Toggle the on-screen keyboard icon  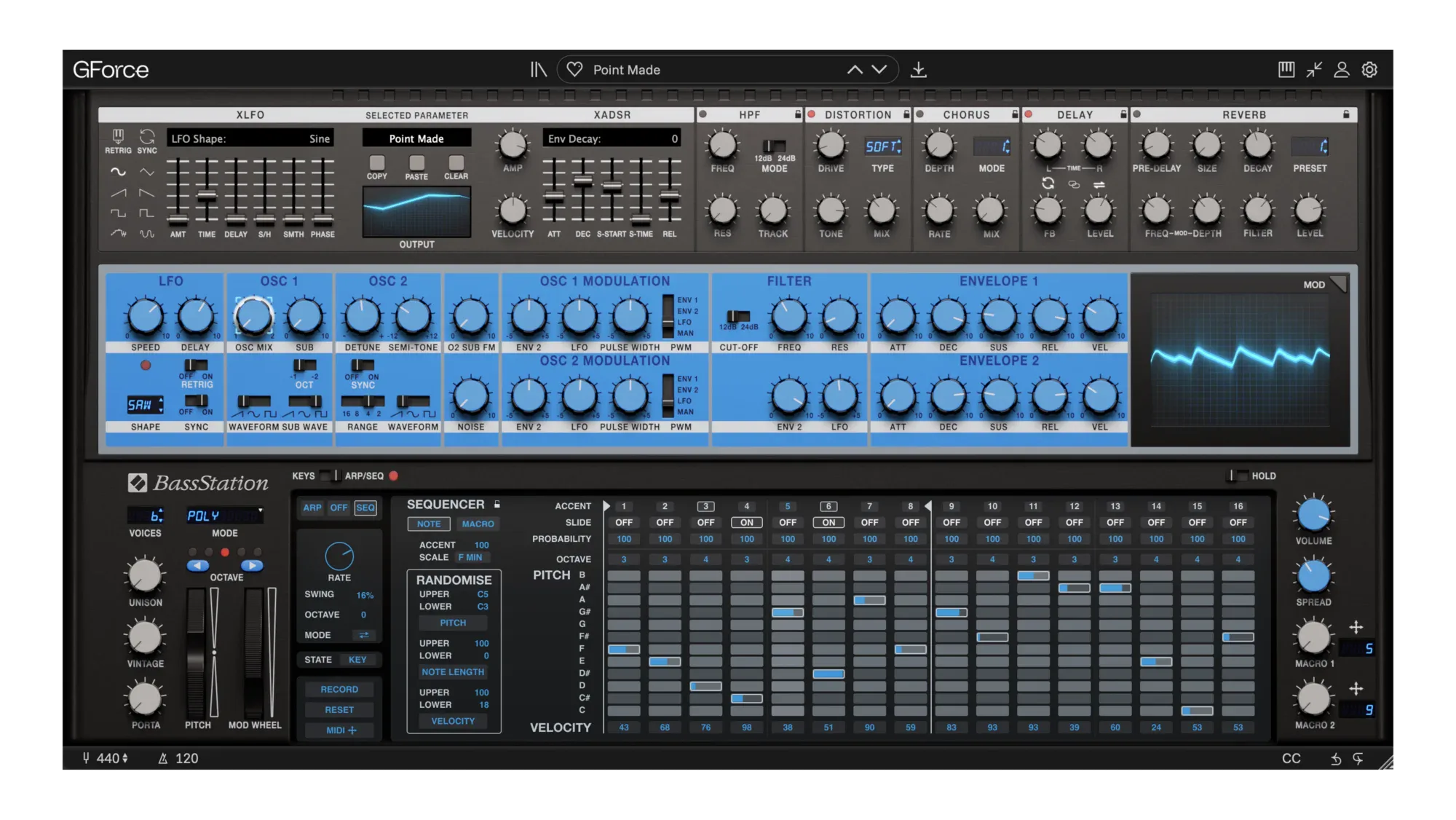pos(1286,69)
